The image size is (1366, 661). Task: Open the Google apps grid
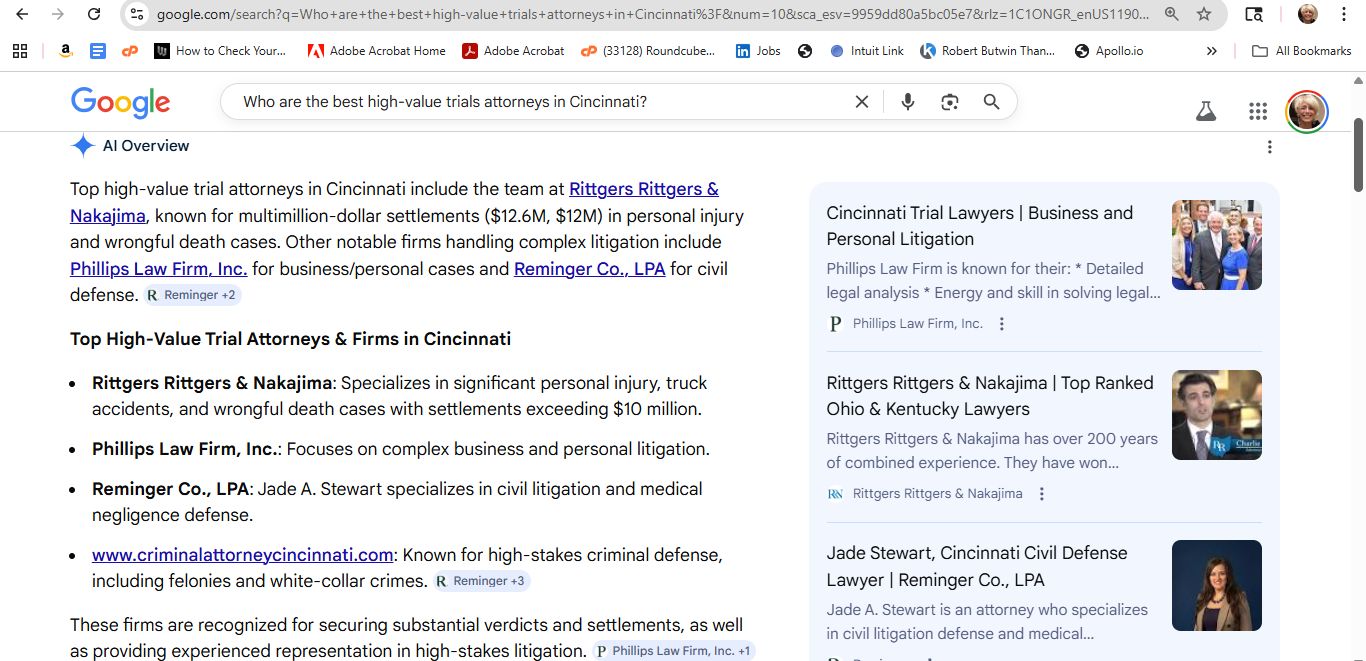1258,111
